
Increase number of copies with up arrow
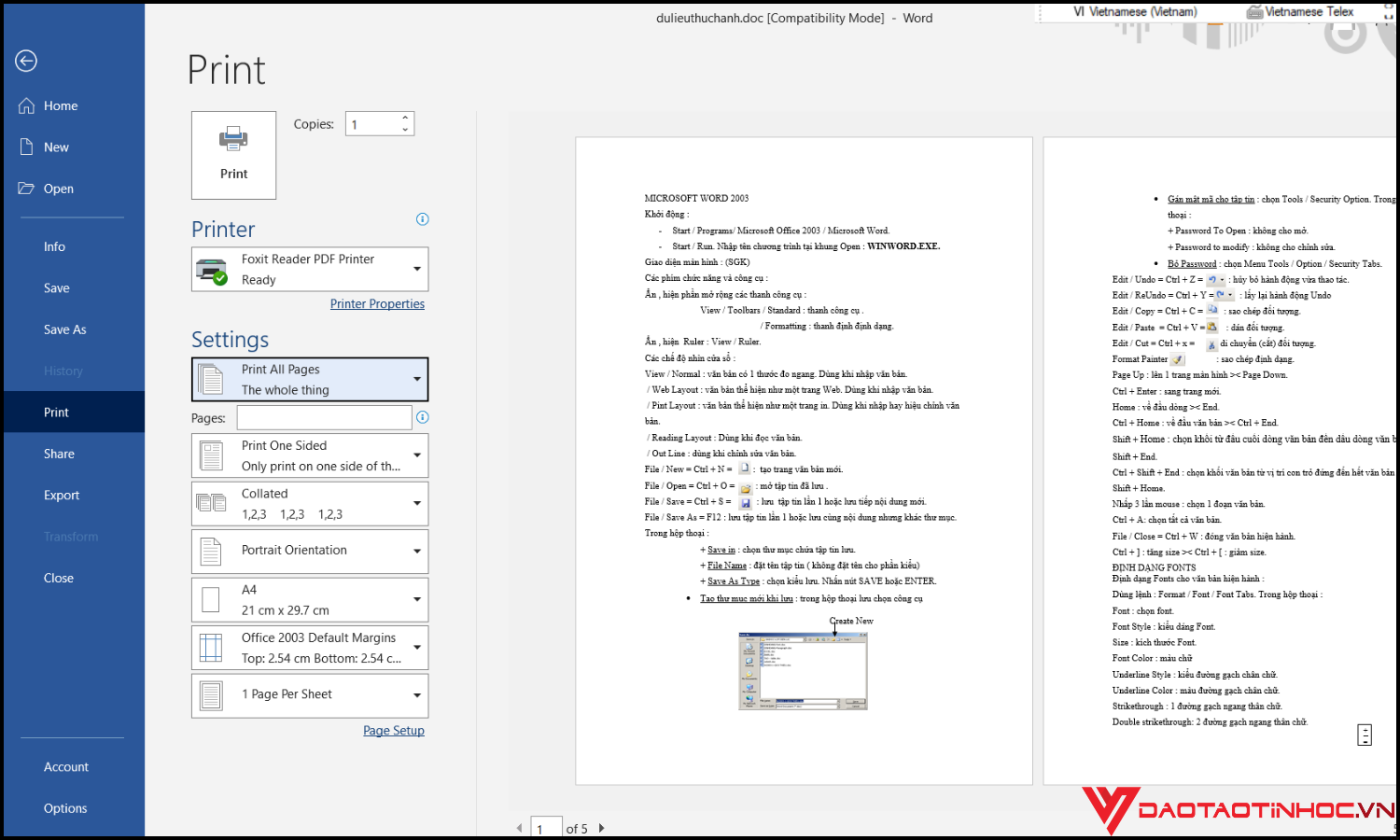click(405, 119)
